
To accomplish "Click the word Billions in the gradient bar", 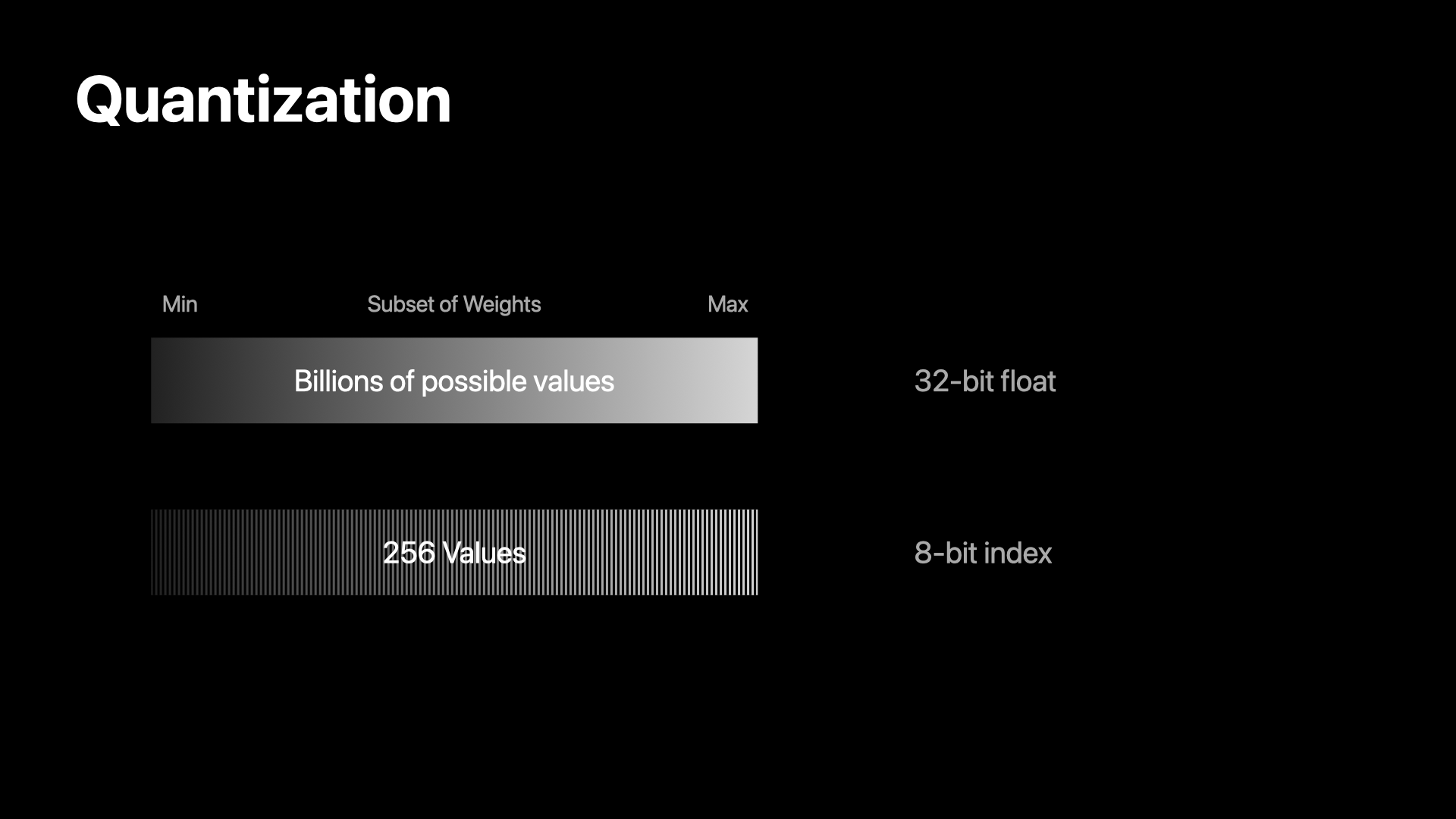I will click(x=338, y=381).
